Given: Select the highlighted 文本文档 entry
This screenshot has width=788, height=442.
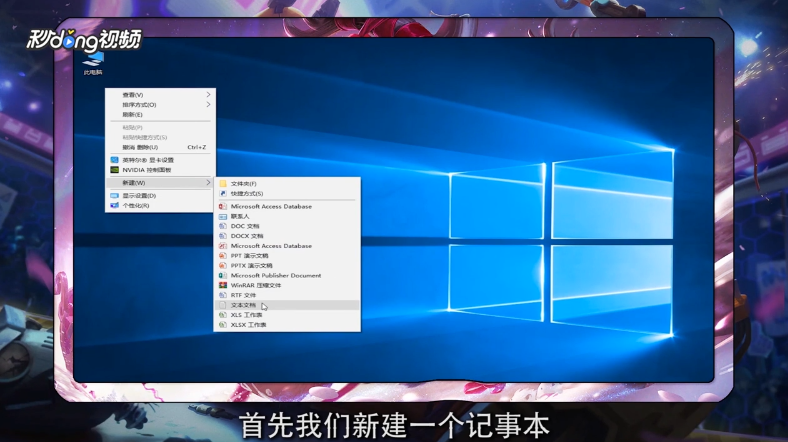Looking at the screenshot, I should click(x=287, y=305).
